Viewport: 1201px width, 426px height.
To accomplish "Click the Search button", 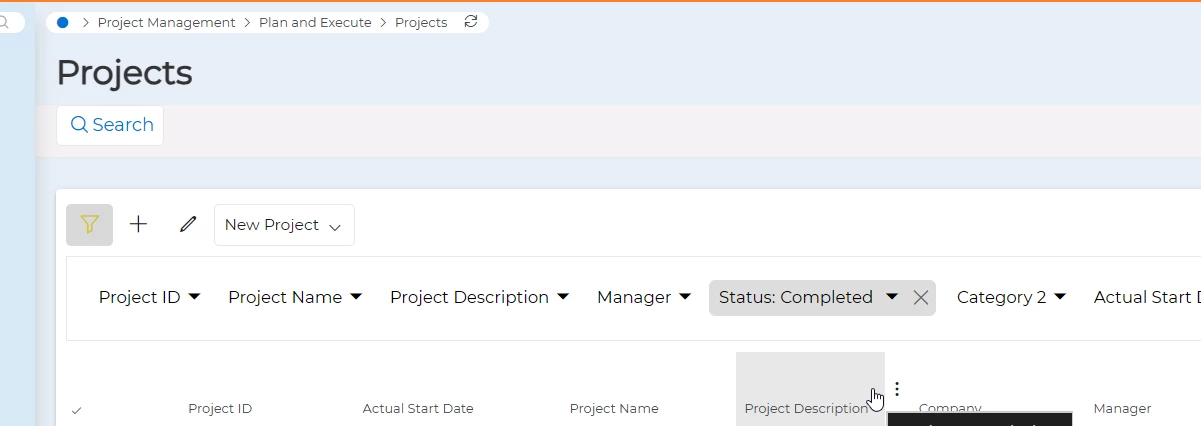I will pos(110,125).
